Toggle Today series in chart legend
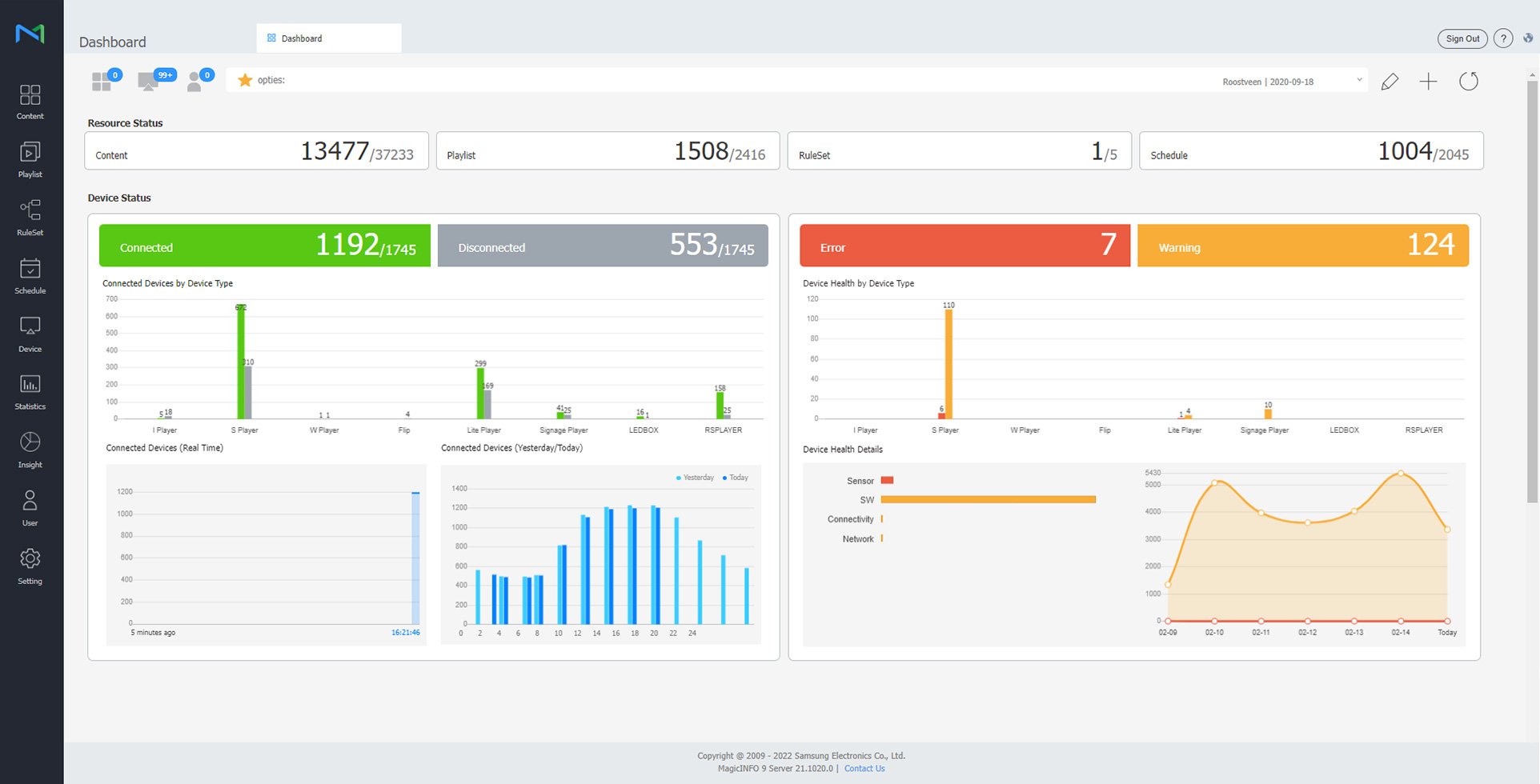 [736, 478]
